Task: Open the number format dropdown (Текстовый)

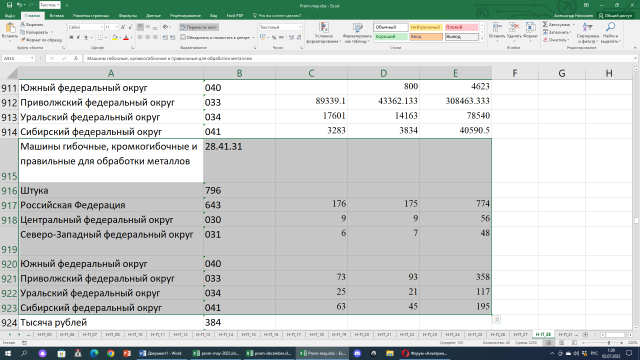Action: (300, 27)
